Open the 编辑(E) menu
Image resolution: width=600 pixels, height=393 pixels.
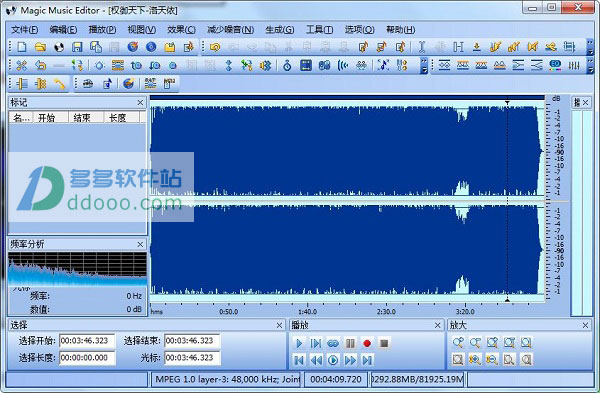coord(63,29)
